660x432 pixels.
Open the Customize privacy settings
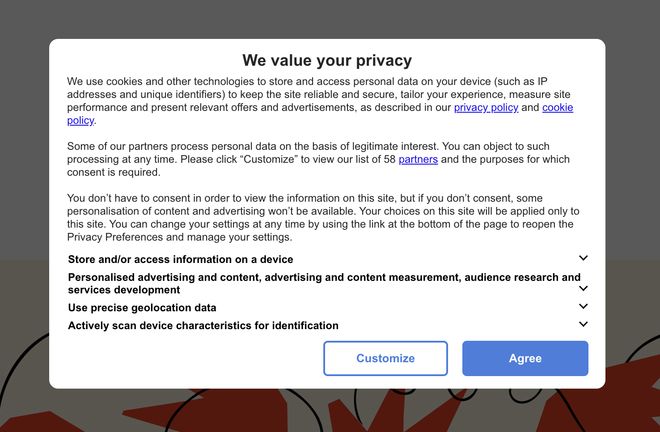pos(385,358)
